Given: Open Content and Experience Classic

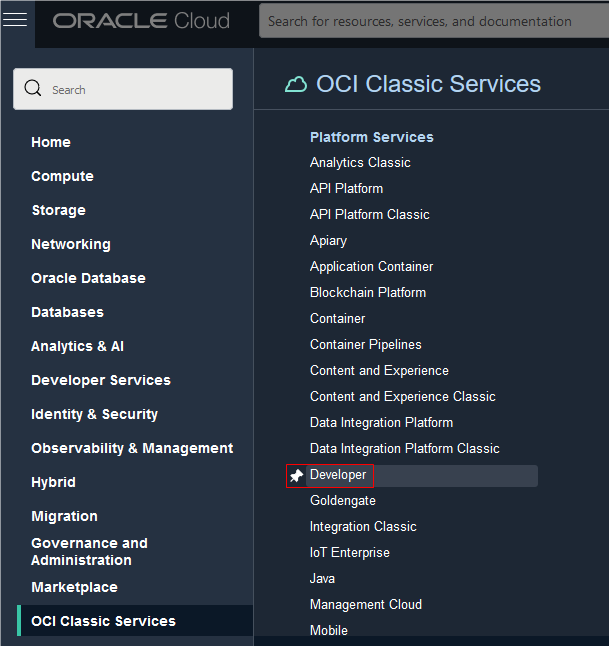Looking at the screenshot, I should (403, 396).
